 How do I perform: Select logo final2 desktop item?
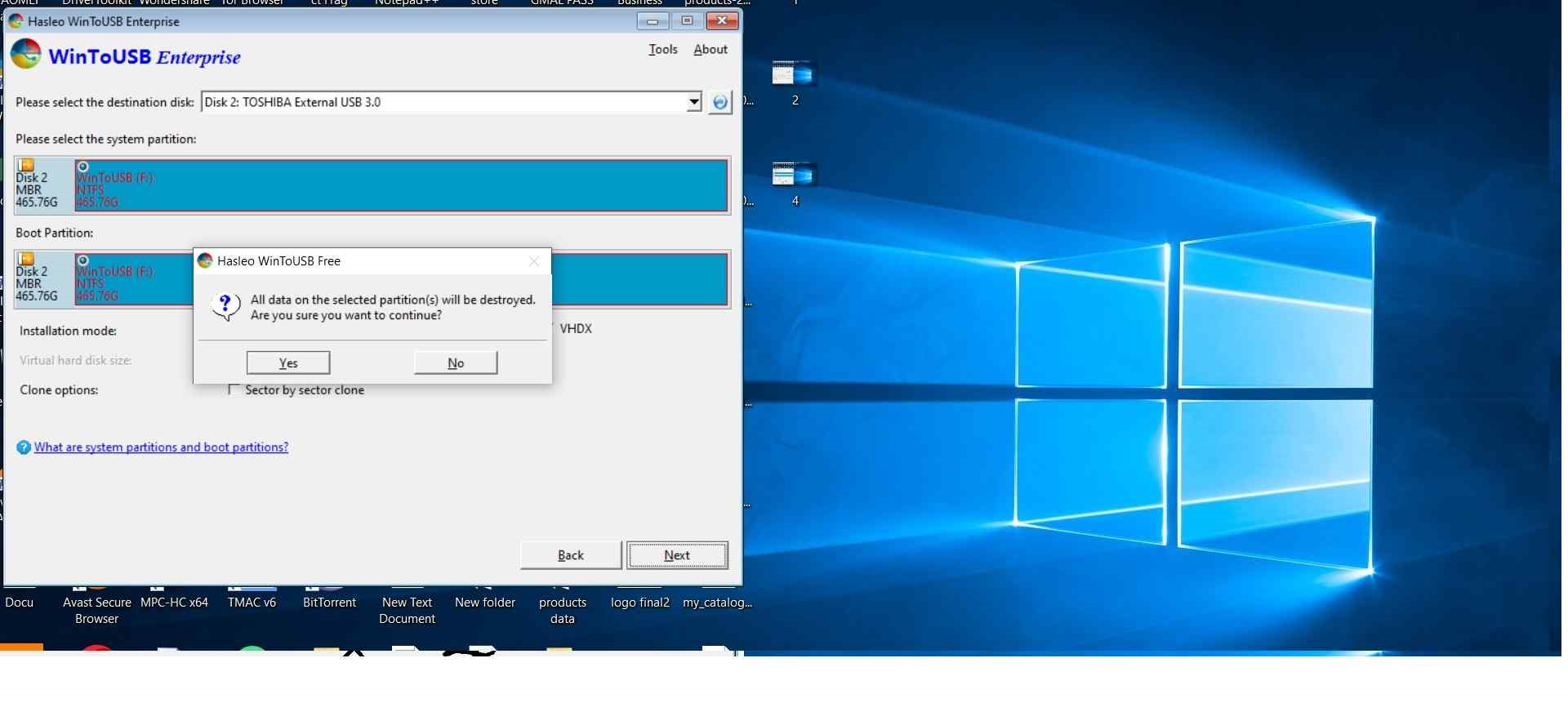[640, 600]
